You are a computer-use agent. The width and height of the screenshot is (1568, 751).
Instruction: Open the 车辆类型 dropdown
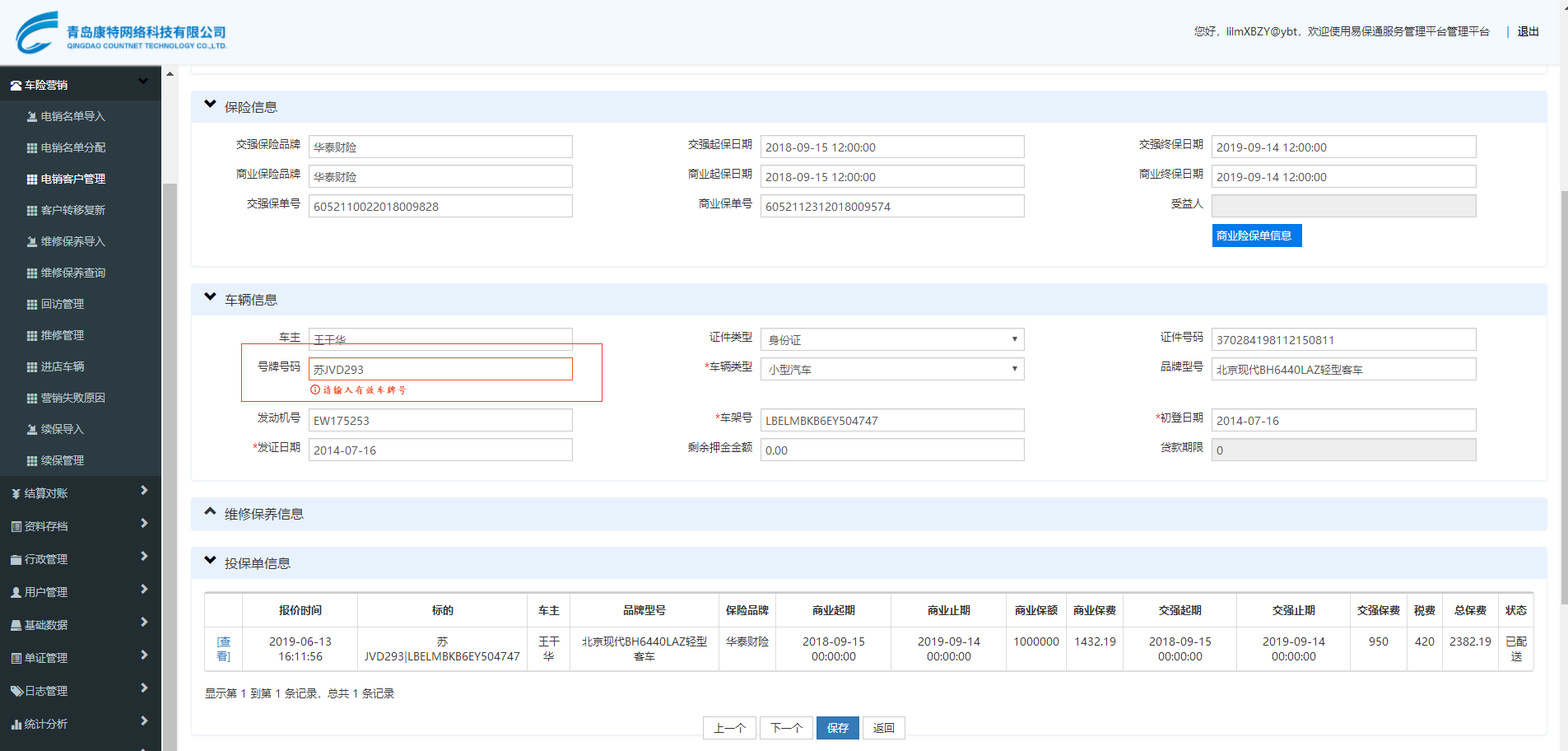click(892, 369)
